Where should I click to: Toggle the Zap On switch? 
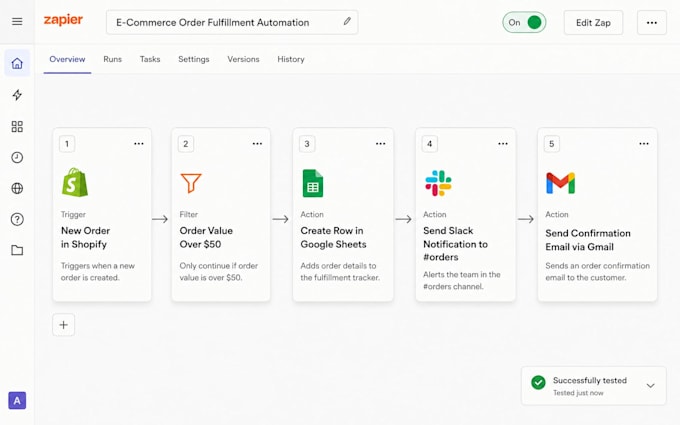524,22
